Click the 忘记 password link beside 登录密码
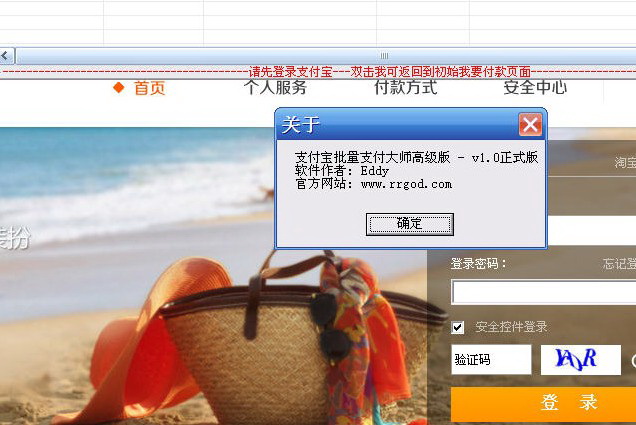This screenshot has width=636, height=425. point(619,264)
